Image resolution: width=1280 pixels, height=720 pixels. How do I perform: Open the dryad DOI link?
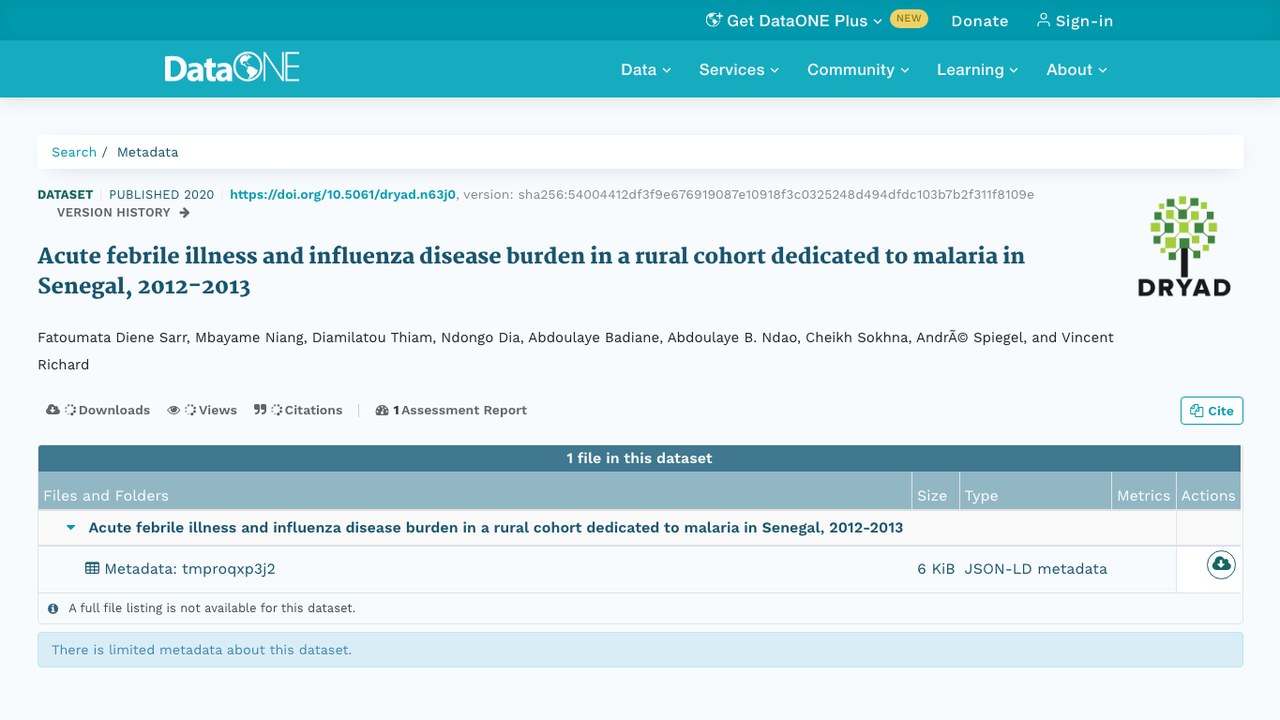click(x=343, y=194)
